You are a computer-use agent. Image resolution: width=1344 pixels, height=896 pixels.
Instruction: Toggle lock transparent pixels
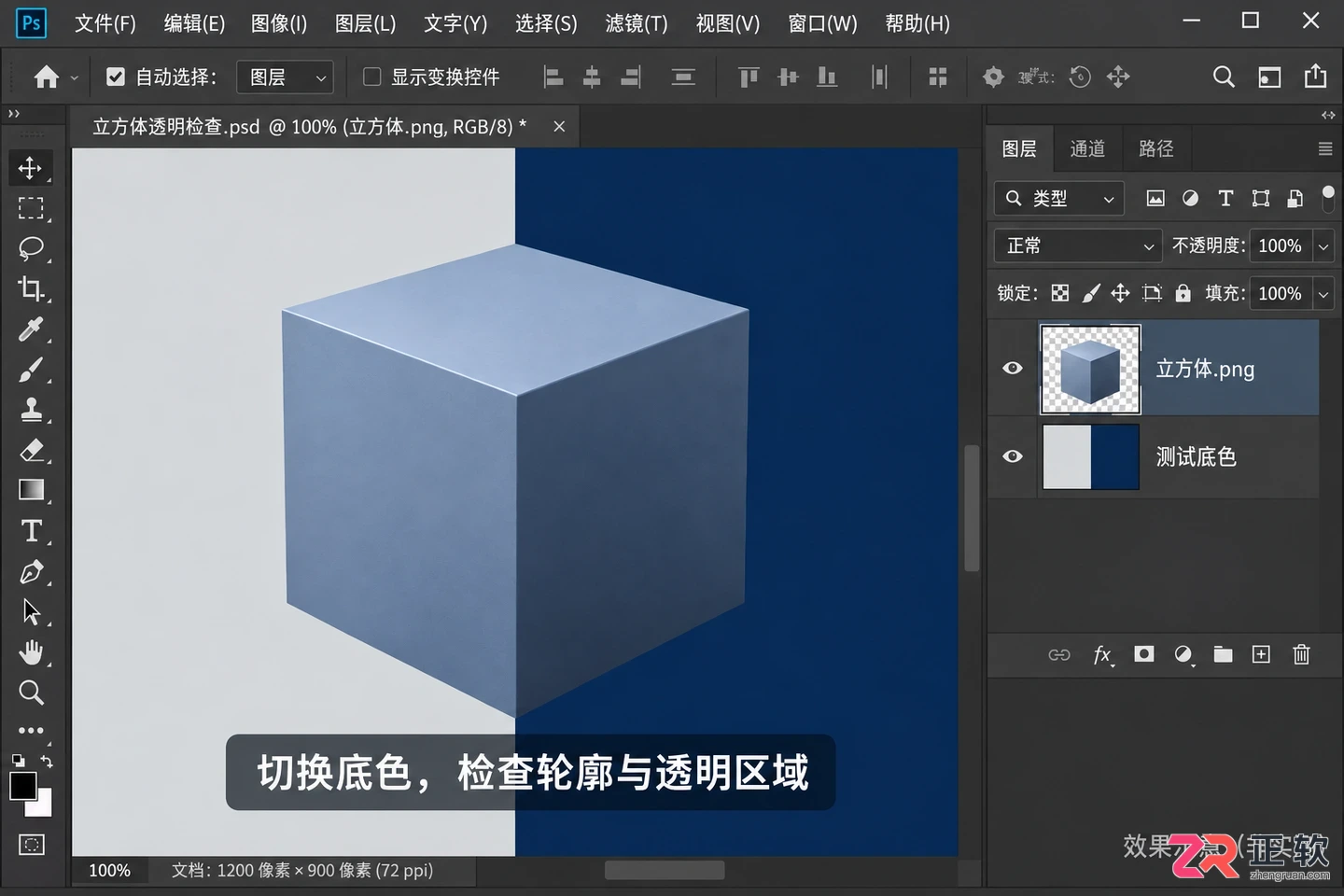pyautogui.click(x=1060, y=293)
